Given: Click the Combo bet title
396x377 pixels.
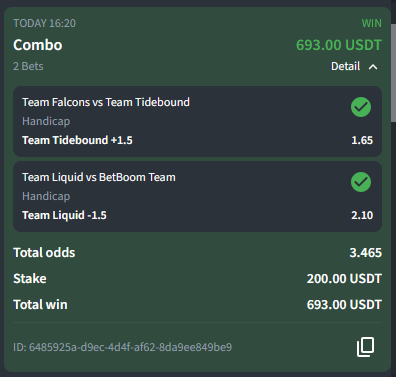Looking at the screenshot, I should tap(38, 45).
